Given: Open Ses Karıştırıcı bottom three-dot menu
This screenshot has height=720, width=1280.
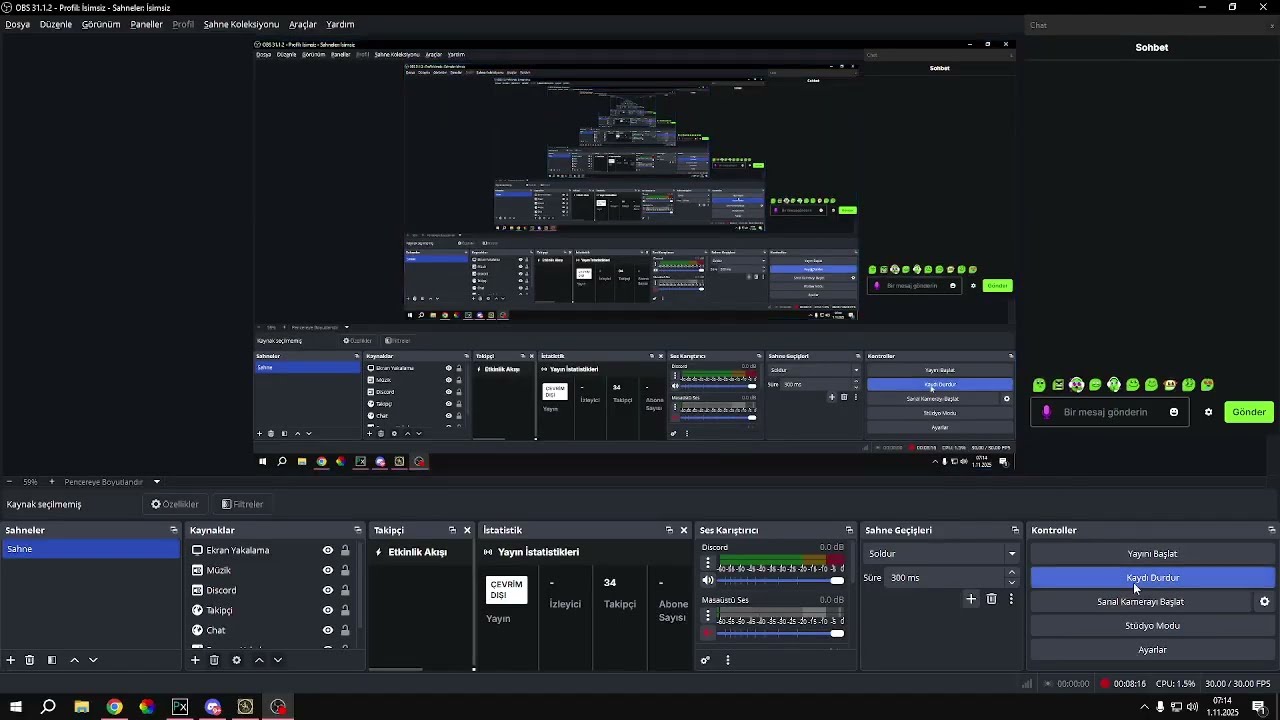Looking at the screenshot, I should click(728, 660).
